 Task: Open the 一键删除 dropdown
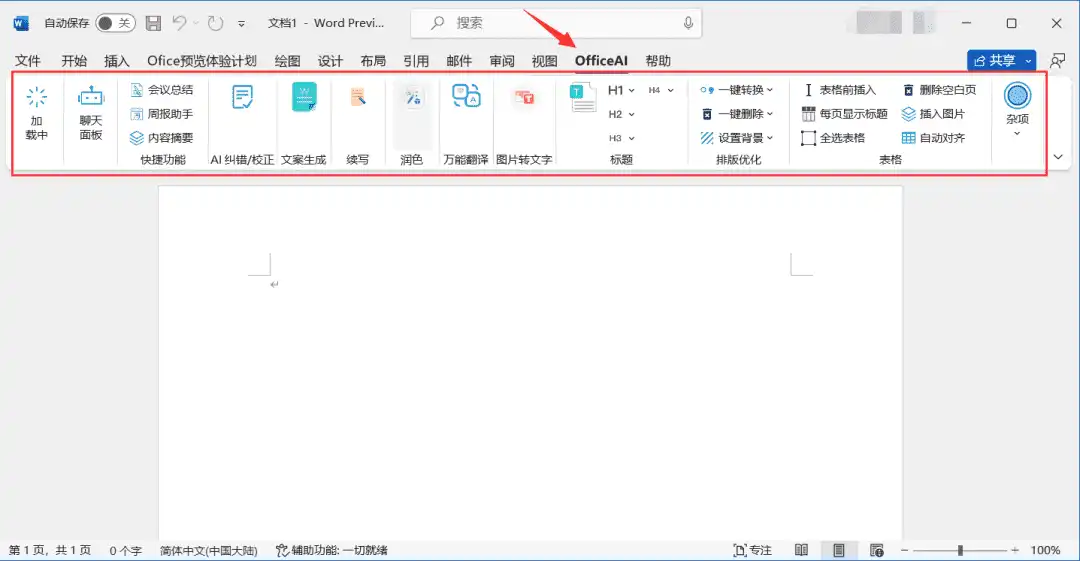736,114
